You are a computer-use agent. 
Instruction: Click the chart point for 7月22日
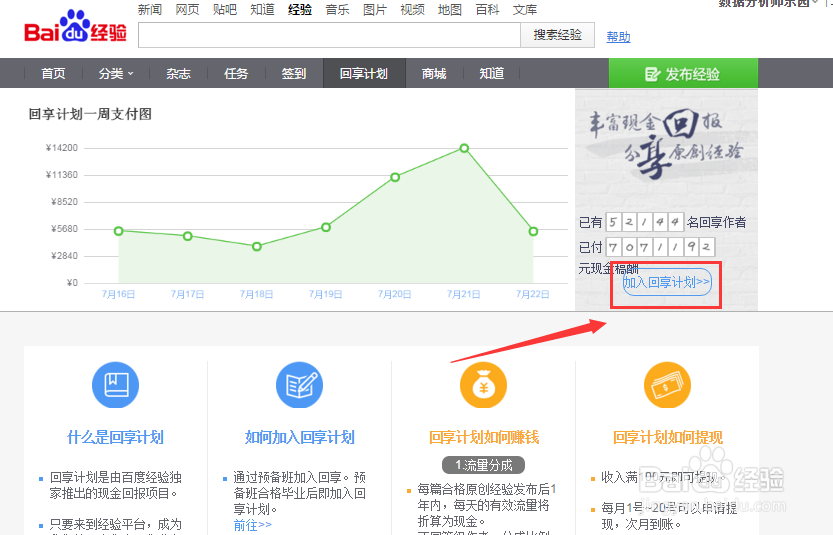pos(533,232)
